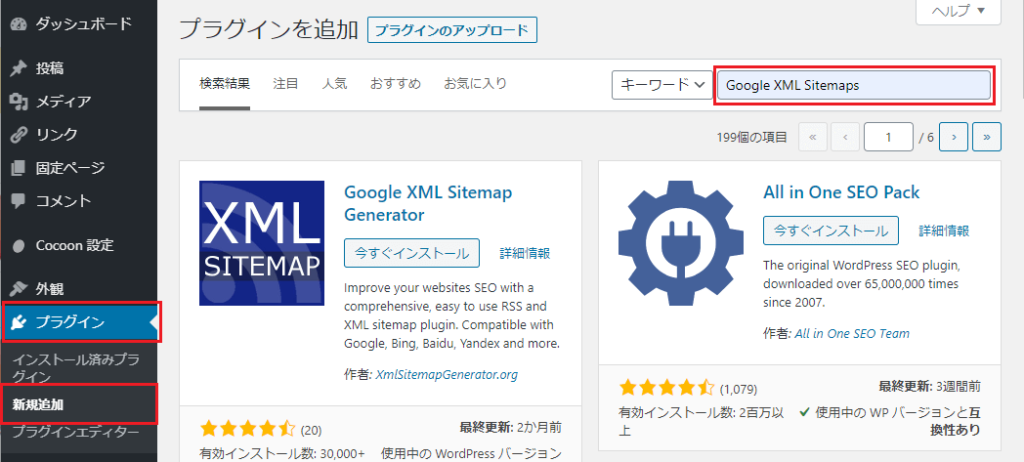This screenshot has width=1024, height=462.
Task: Switch to the 検索結果 tab
Action: 225,84
